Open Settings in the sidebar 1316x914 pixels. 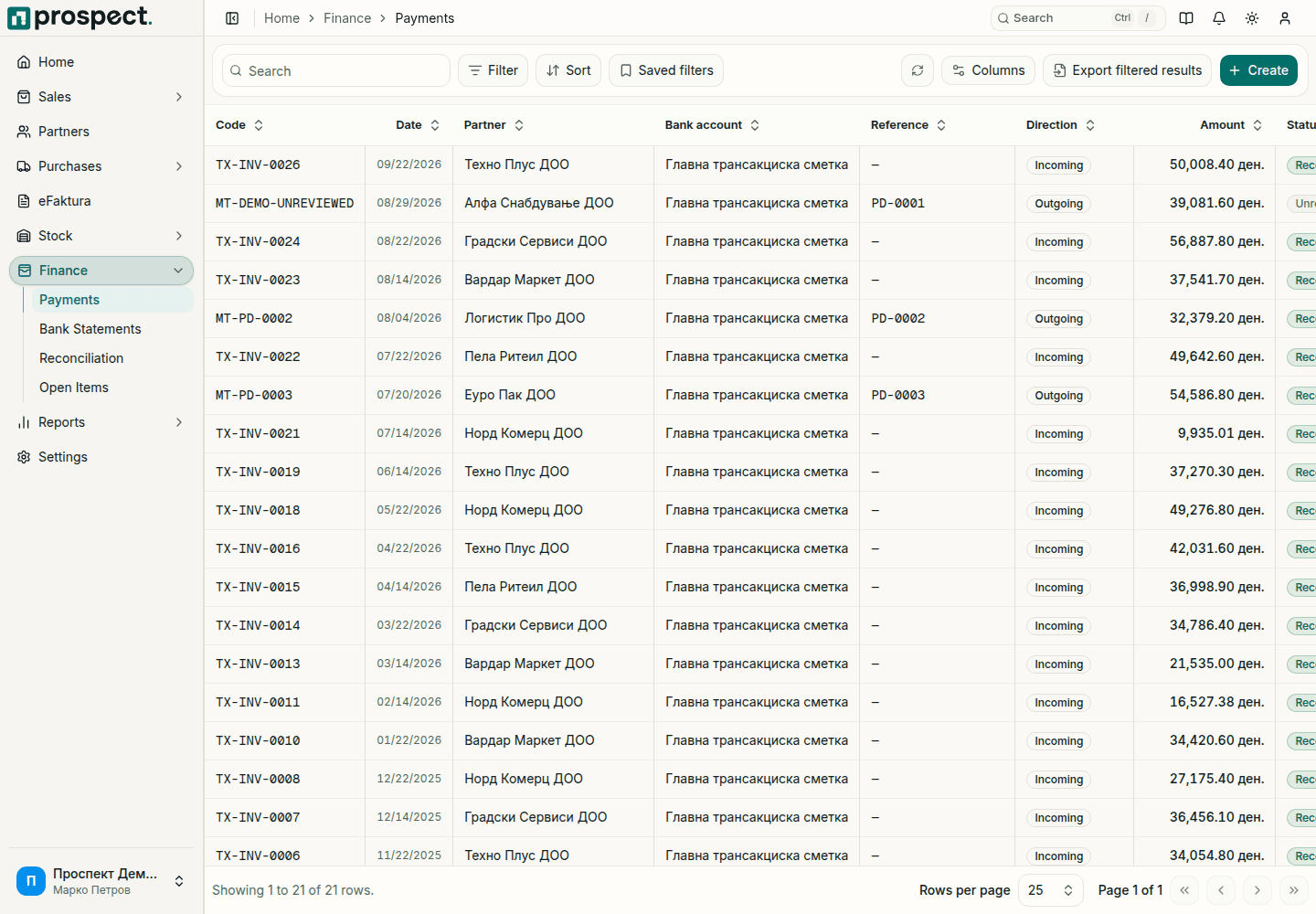point(101,457)
